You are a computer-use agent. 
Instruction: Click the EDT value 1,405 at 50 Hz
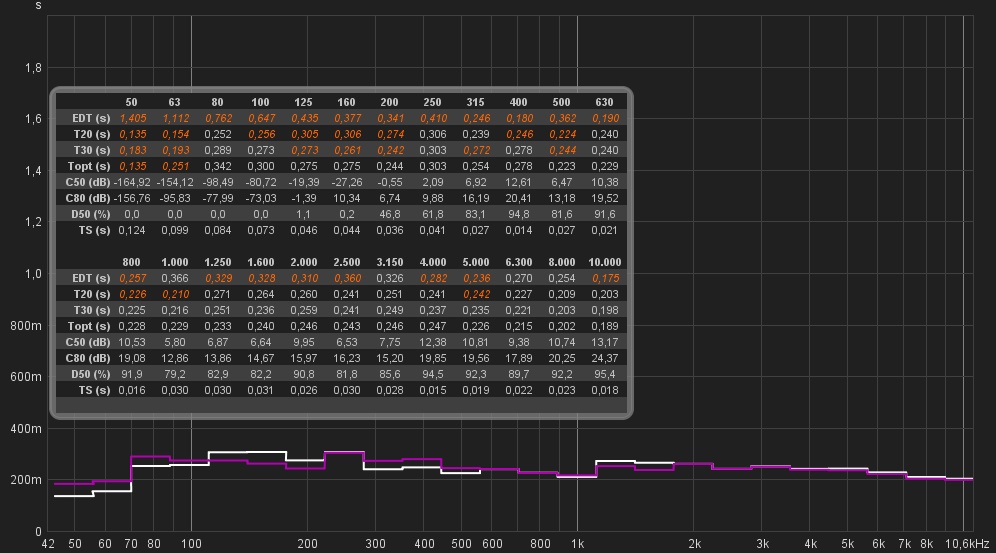tap(131, 118)
